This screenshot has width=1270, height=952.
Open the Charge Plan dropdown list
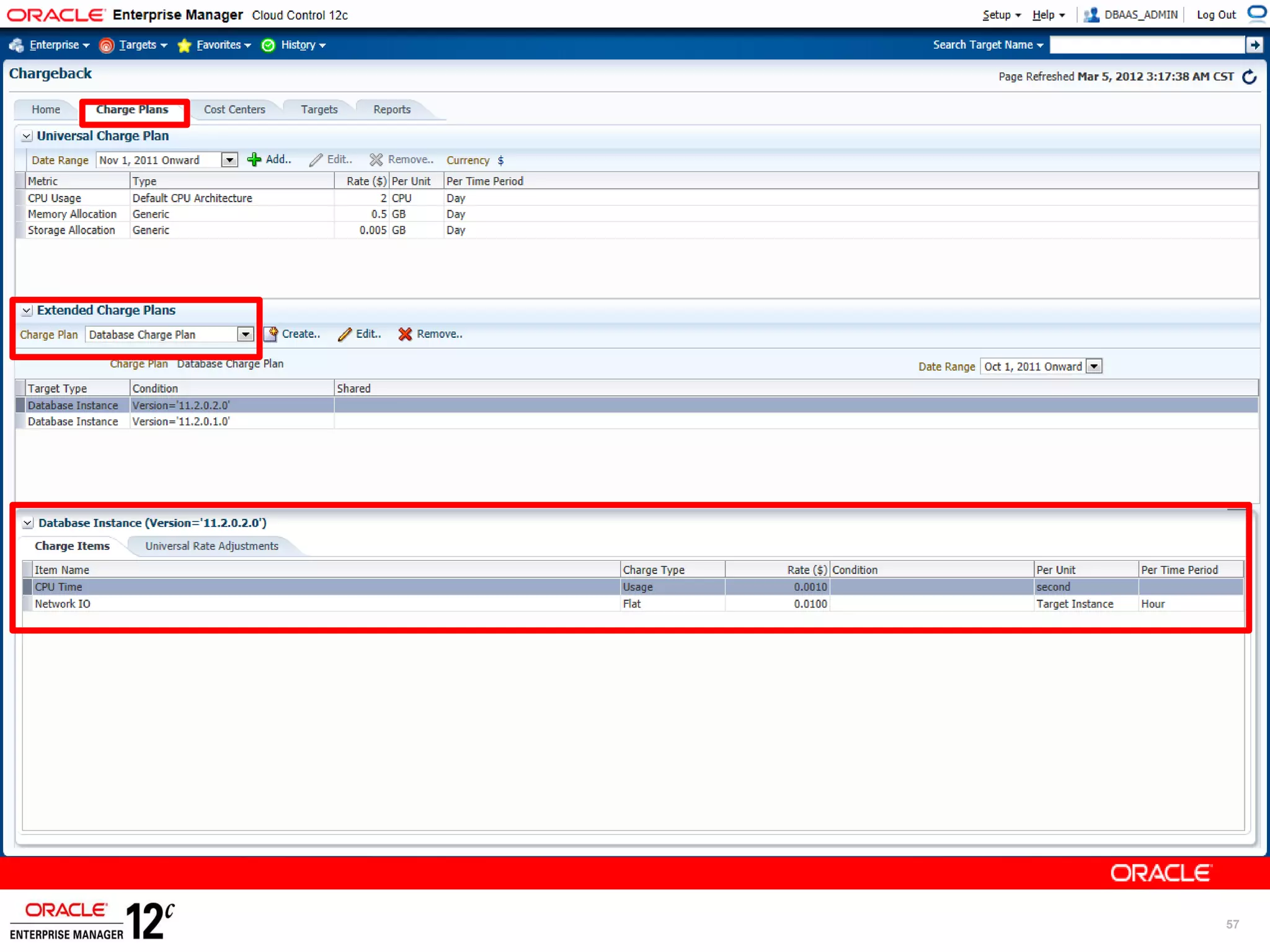click(x=246, y=335)
